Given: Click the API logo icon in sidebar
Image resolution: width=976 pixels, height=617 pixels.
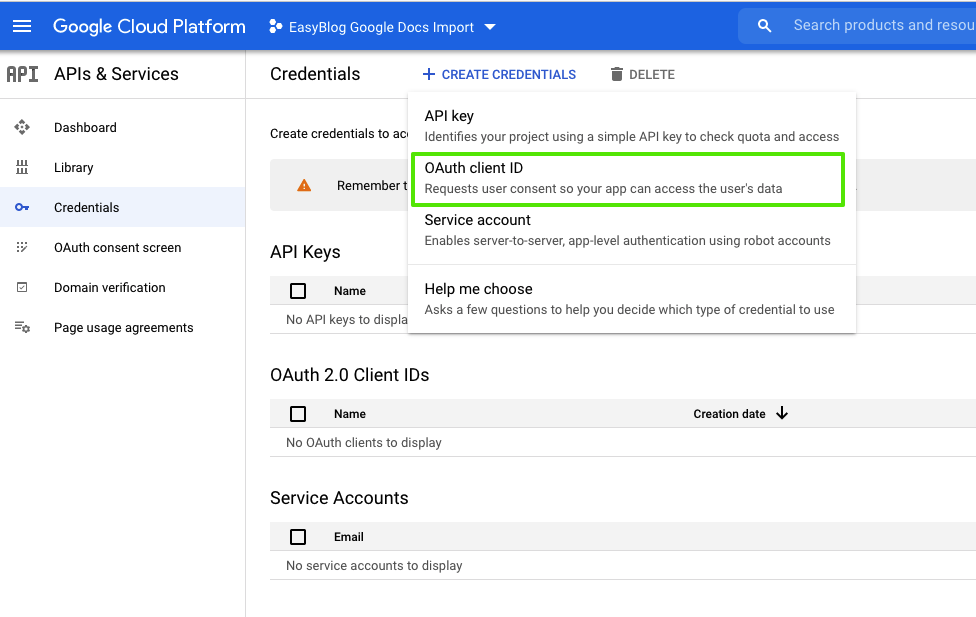Looking at the screenshot, I should tap(22, 74).
